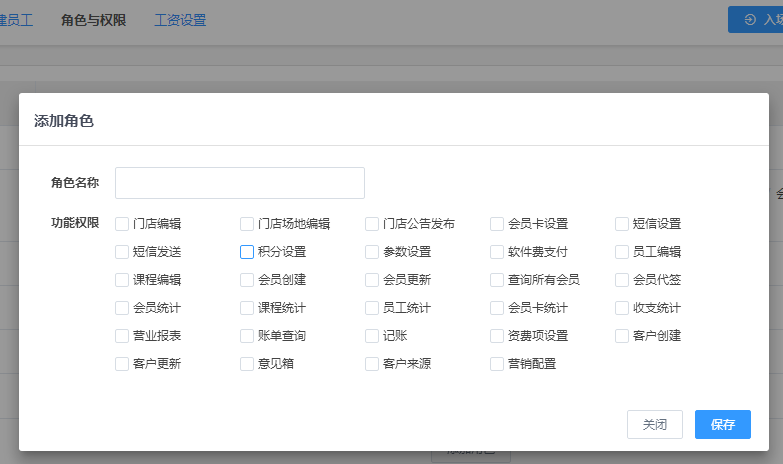This screenshot has height=464, width=783.
Task: Check the 营业报表 permission box
Action: pyautogui.click(x=122, y=336)
